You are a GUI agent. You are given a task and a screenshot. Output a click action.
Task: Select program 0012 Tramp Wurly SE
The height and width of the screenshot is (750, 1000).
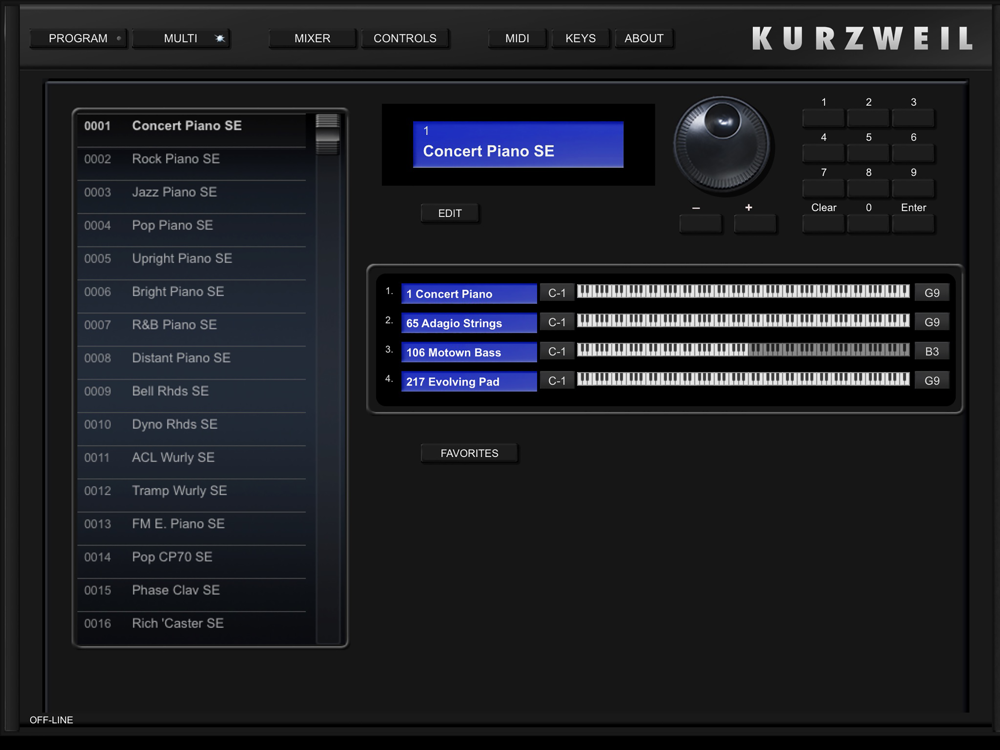(x=191, y=496)
